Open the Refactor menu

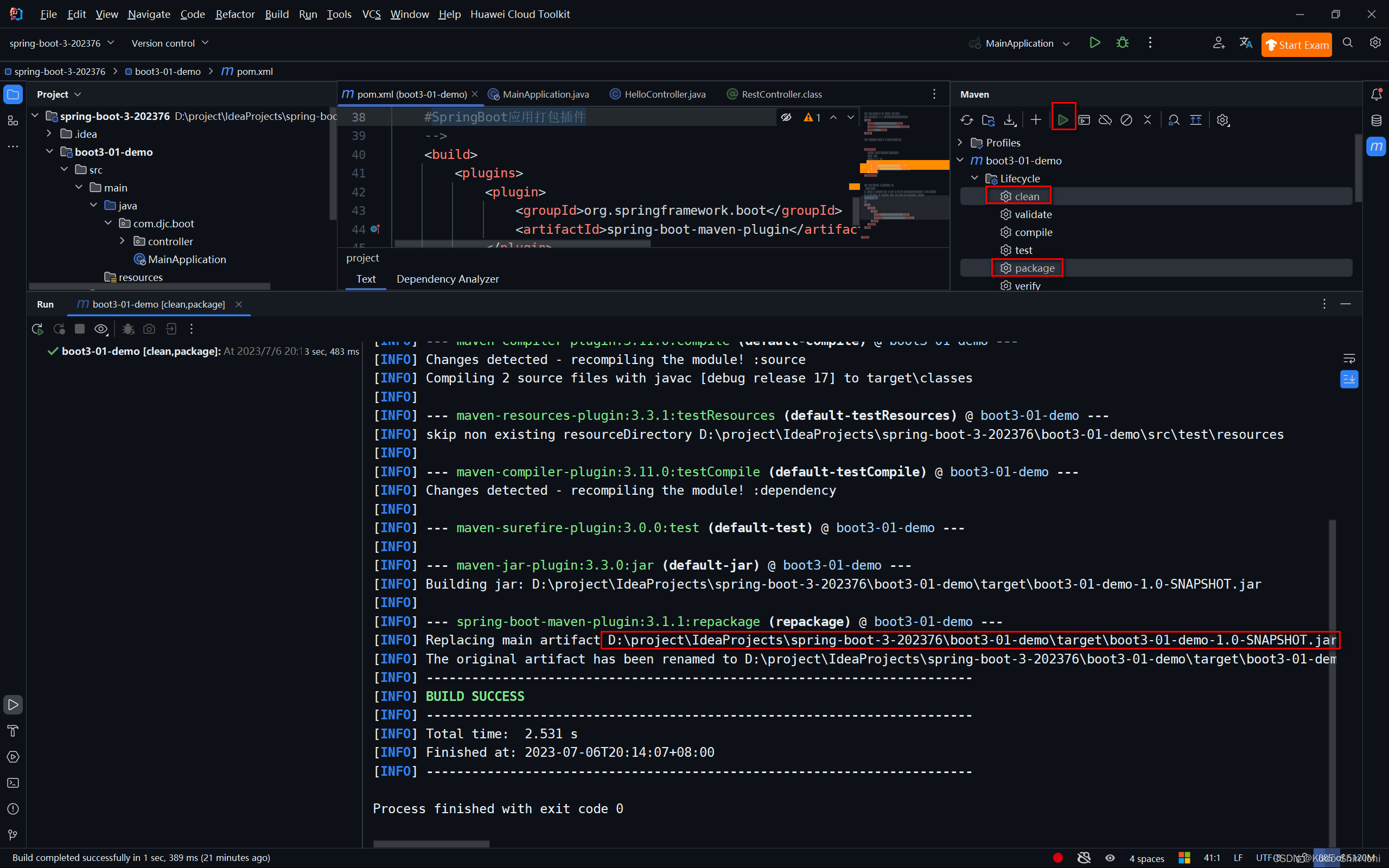[x=235, y=14]
